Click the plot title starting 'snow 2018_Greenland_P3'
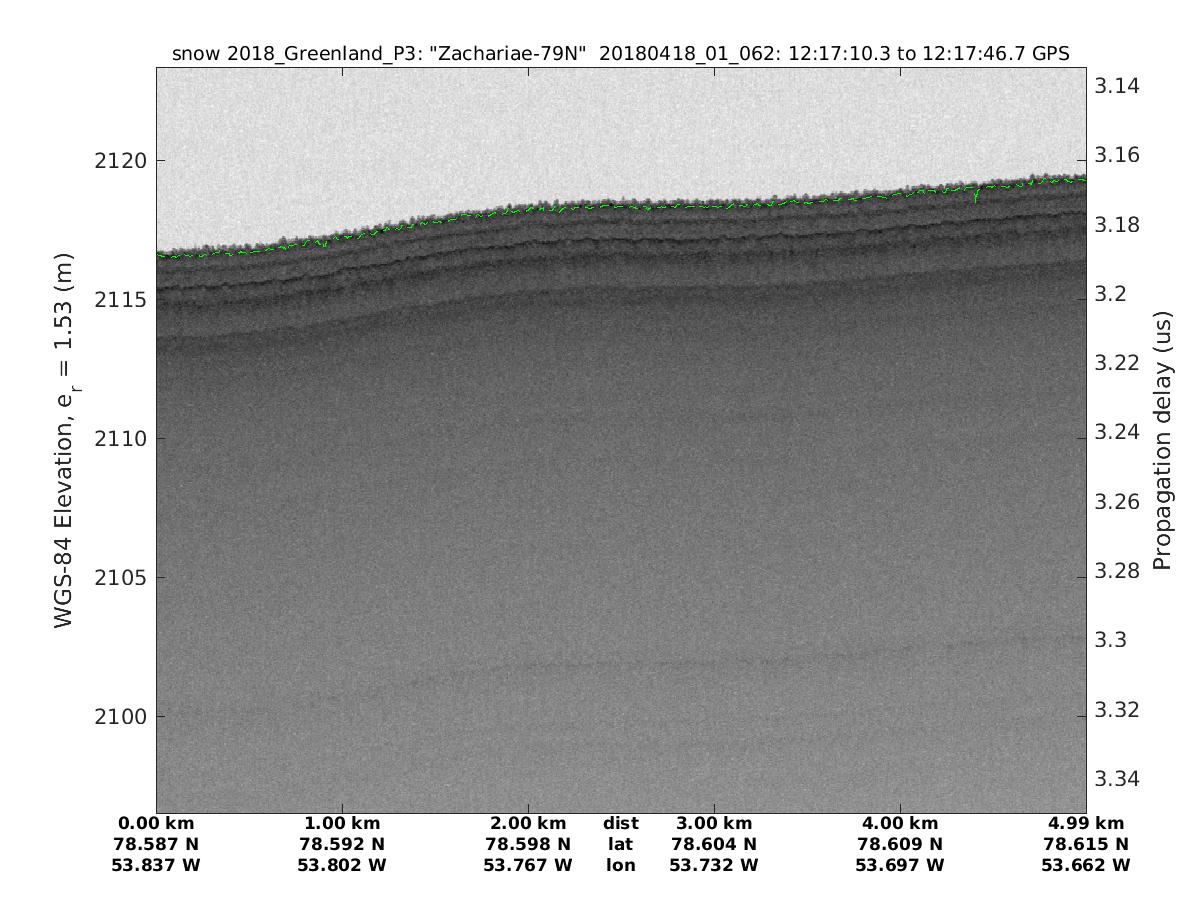 [621, 54]
